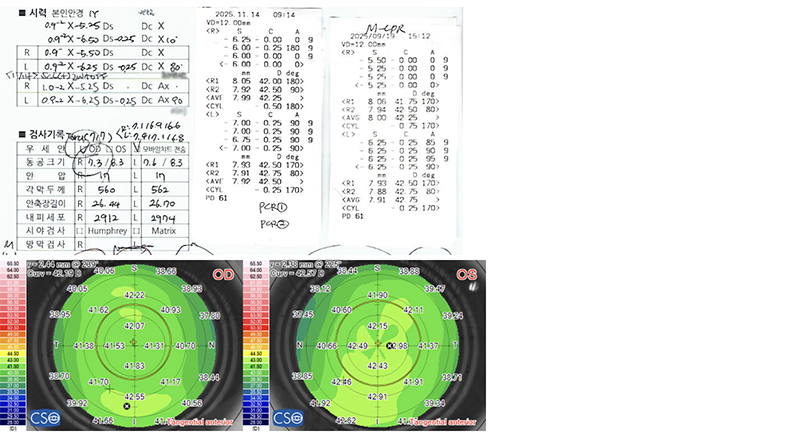Click the 각막두께 L value 562

(160, 190)
